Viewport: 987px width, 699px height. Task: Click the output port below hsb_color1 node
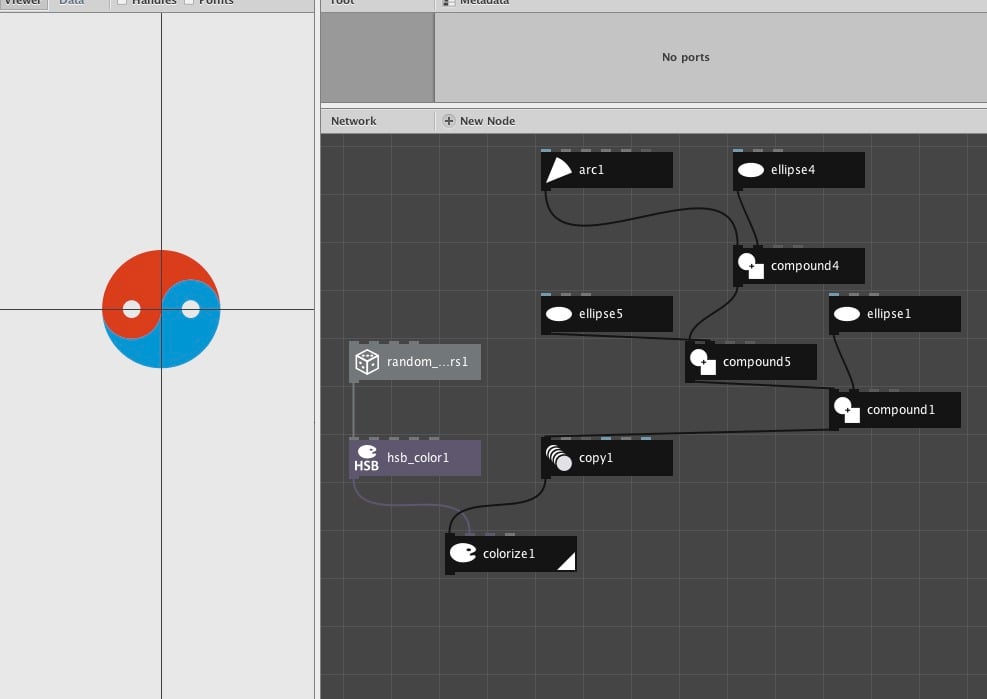[354, 477]
